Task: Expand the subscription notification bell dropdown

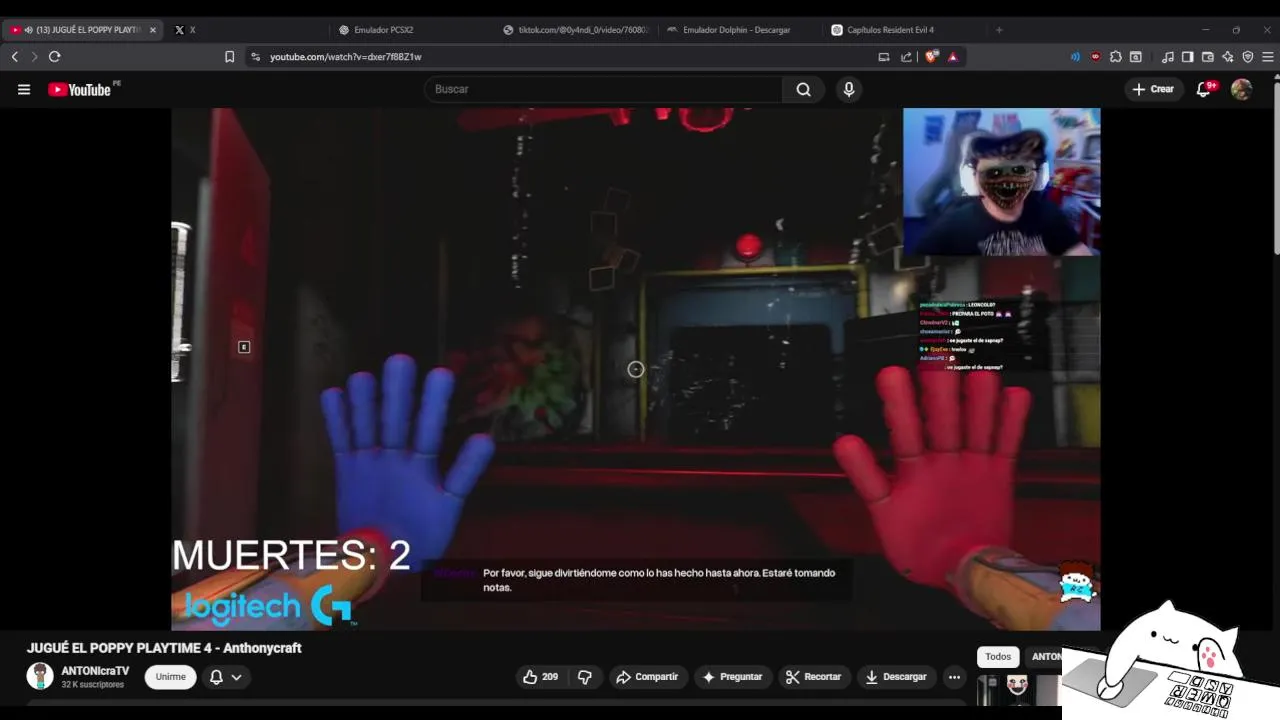Action: tap(226, 677)
